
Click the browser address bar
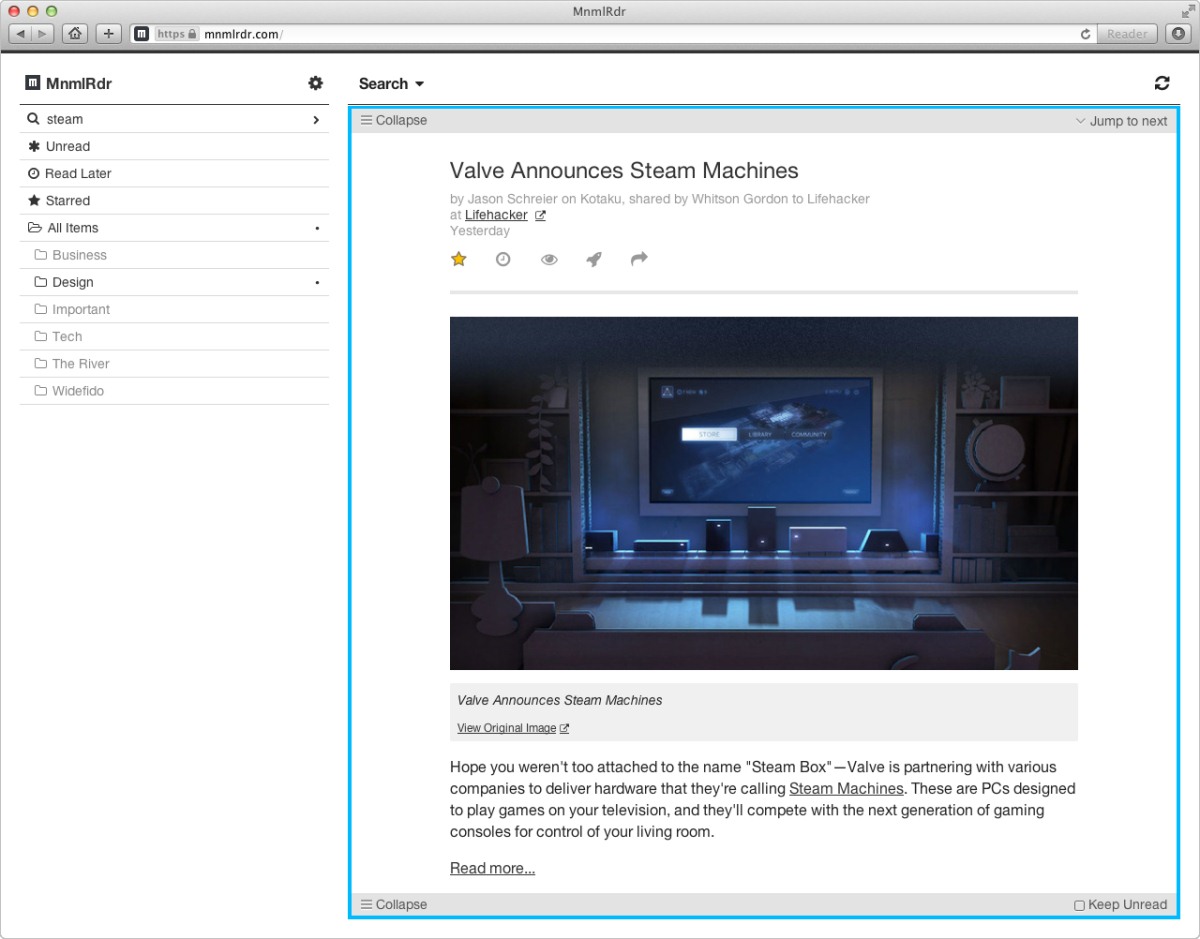[x=613, y=34]
